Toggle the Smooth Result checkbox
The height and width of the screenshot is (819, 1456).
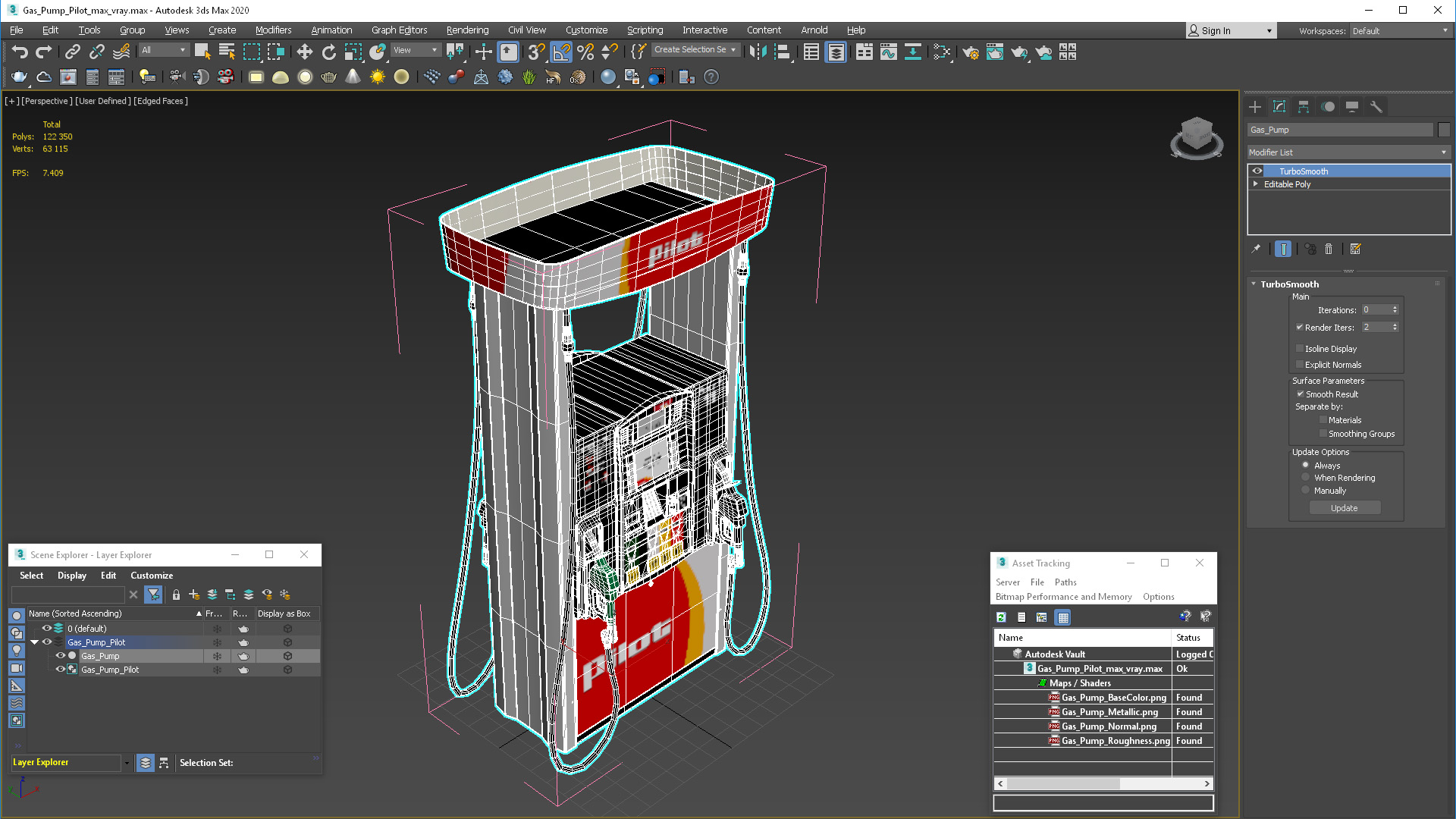pyautogui.click(x=1300, y=394)
